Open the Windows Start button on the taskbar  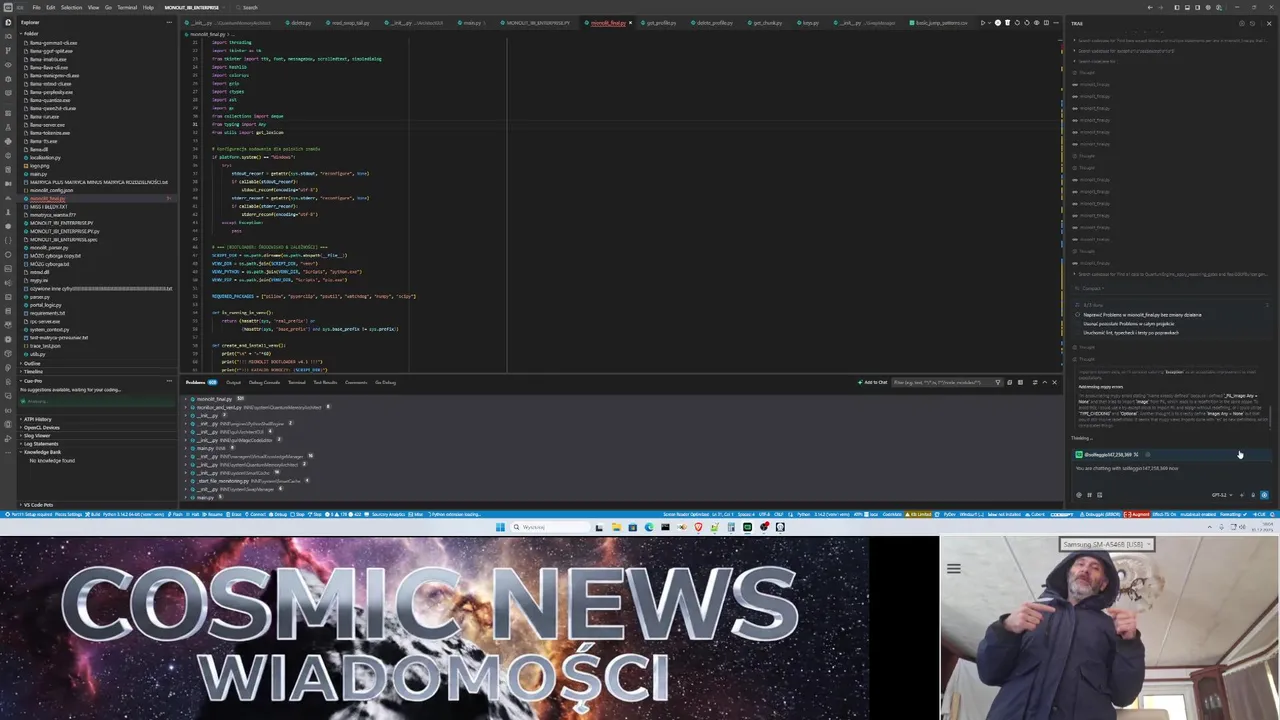pyautogui.click(x=500, y=527)
